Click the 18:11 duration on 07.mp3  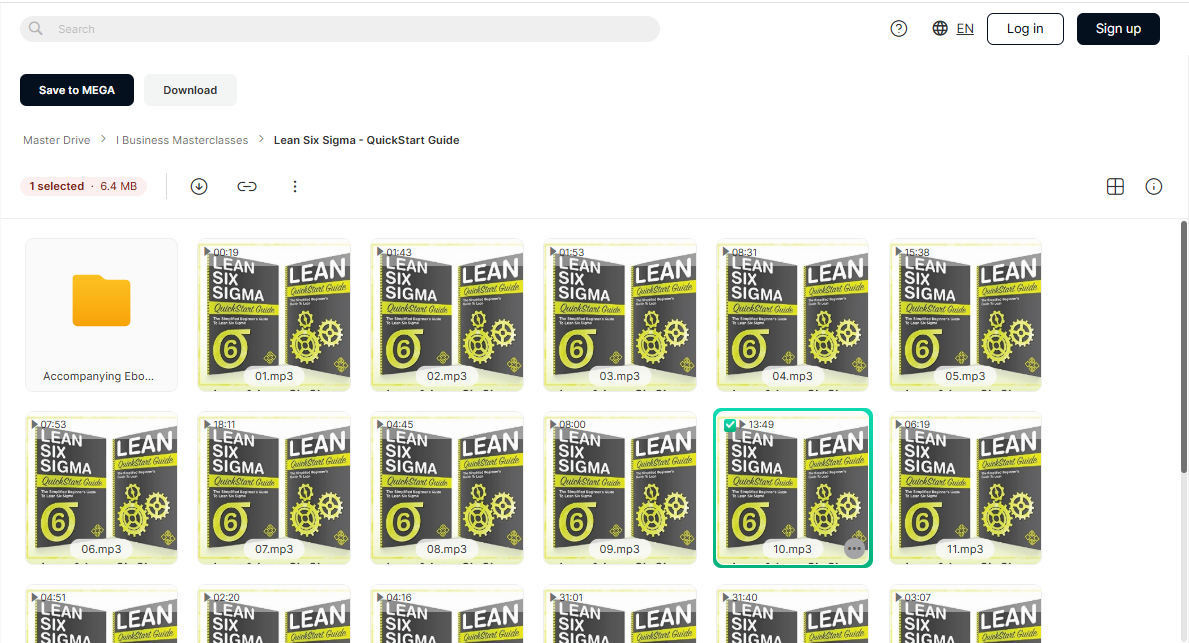click(224, 425)
